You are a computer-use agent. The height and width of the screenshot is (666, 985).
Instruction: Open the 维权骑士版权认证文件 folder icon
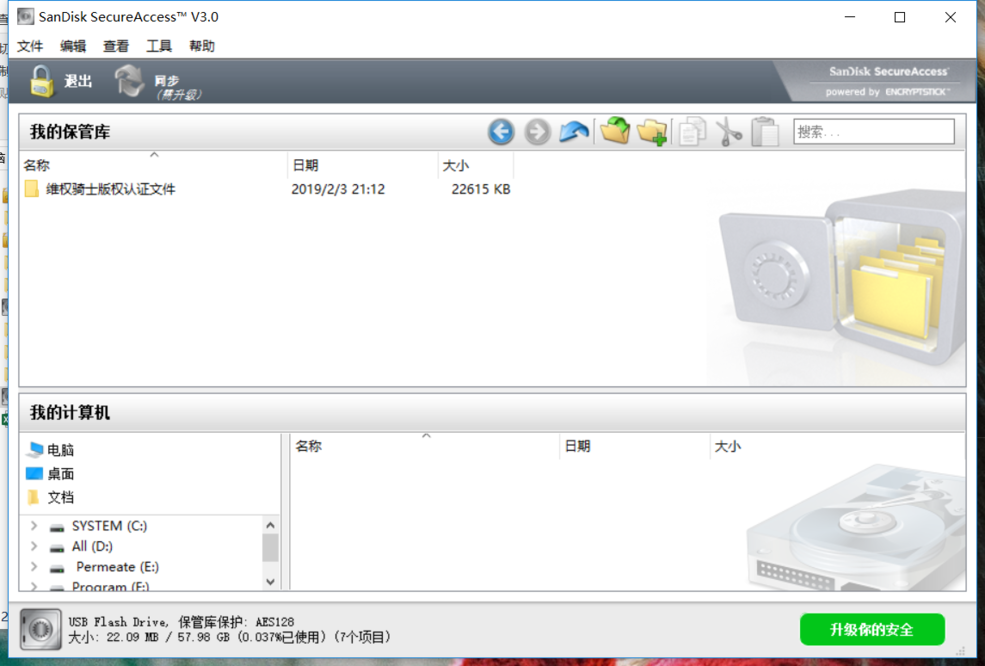coord(32,188)
